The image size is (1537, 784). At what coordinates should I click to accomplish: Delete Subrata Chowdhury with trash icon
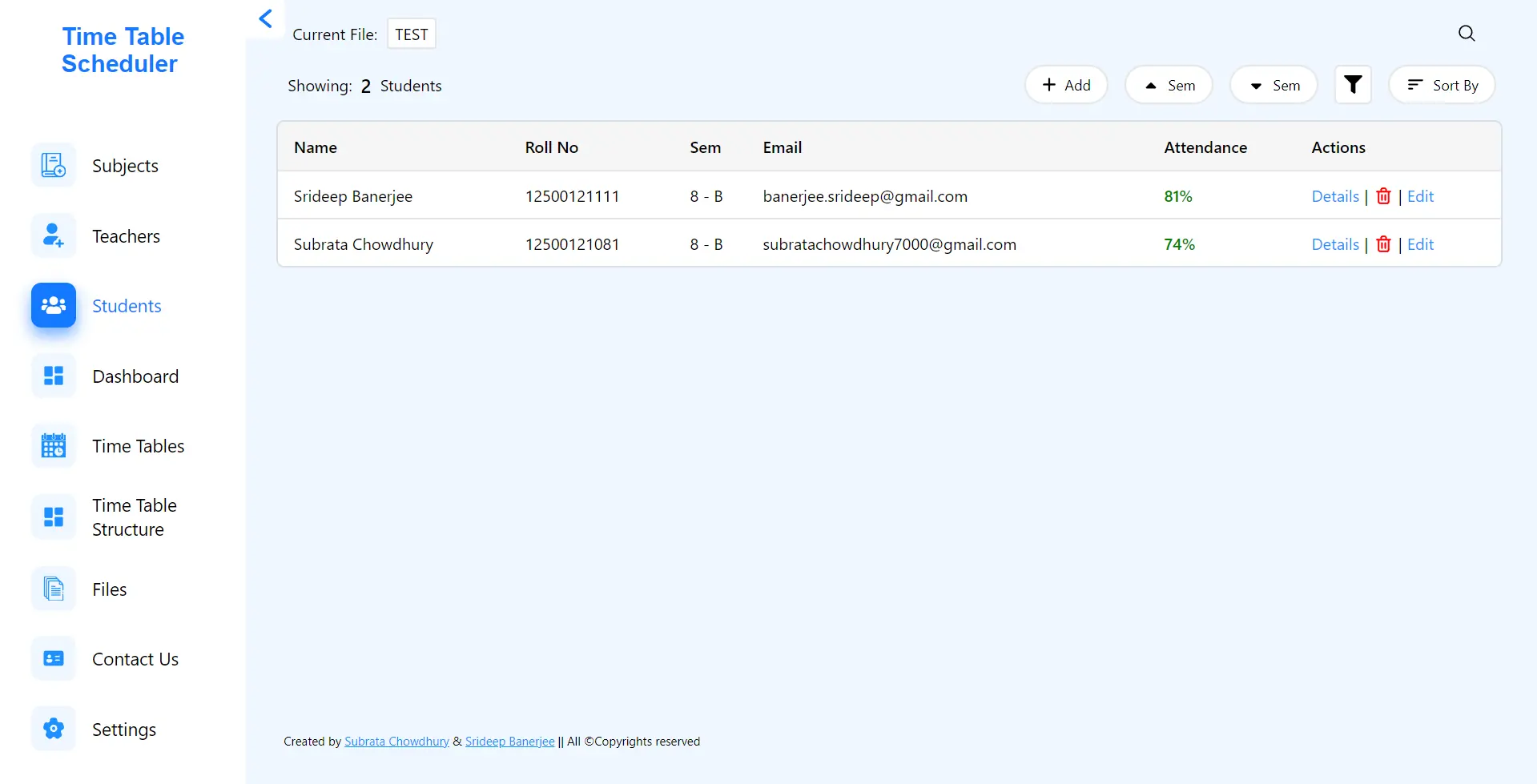point(1383,244)
